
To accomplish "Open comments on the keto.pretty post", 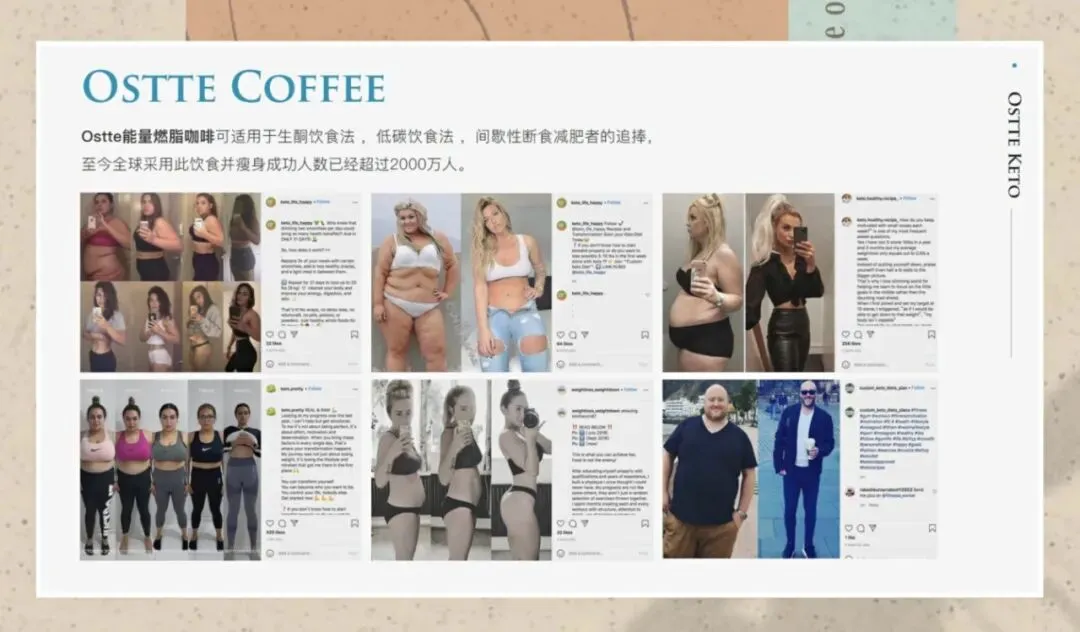I will [282, 523].
